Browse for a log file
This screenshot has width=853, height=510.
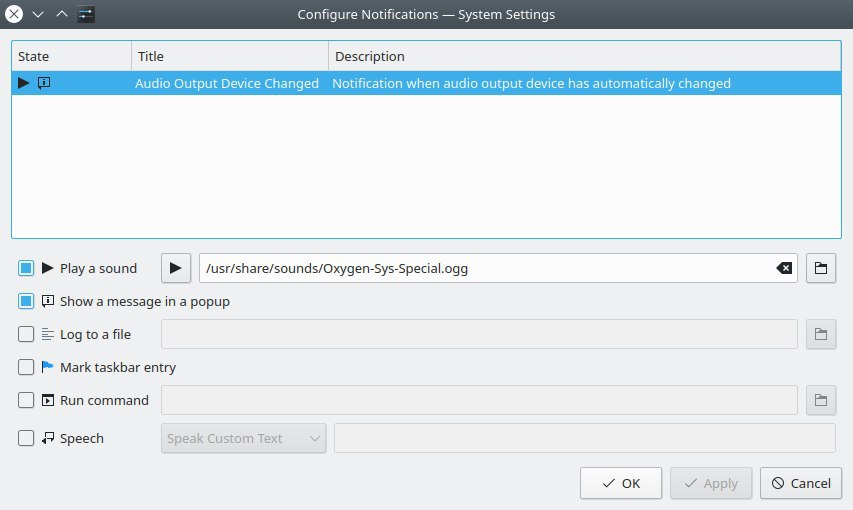[x=821, y=334]
